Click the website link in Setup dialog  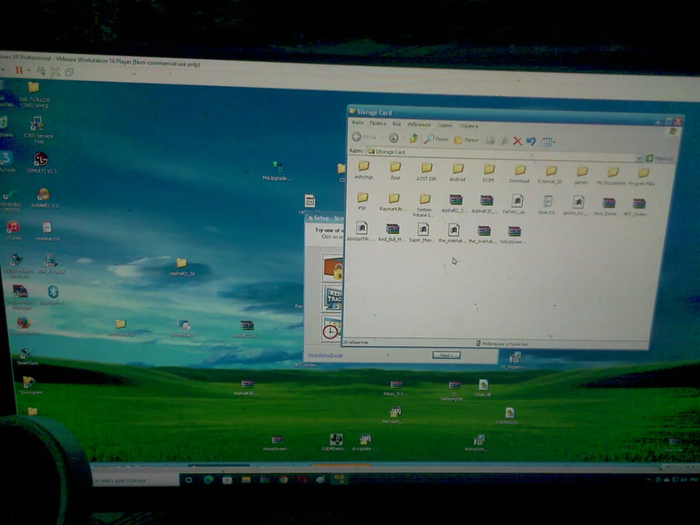327,354
